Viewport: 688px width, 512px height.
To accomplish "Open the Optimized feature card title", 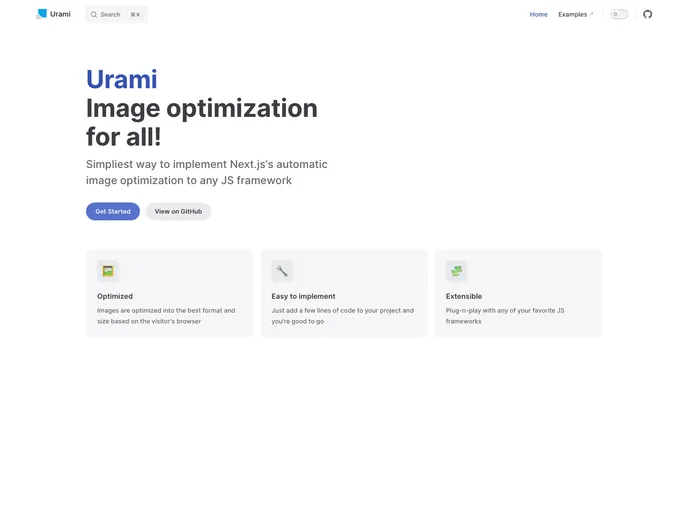I will (115, 296).
